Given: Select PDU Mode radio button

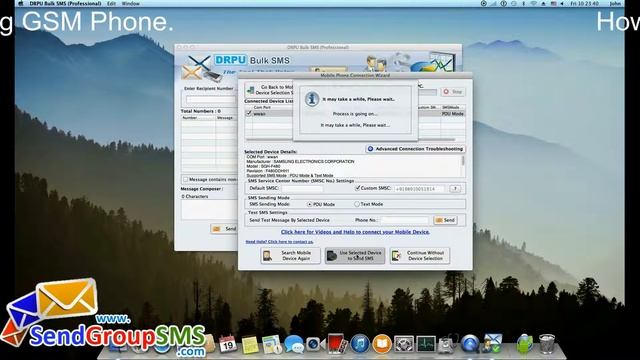Looking at the screenshot, I should point(309,204).
